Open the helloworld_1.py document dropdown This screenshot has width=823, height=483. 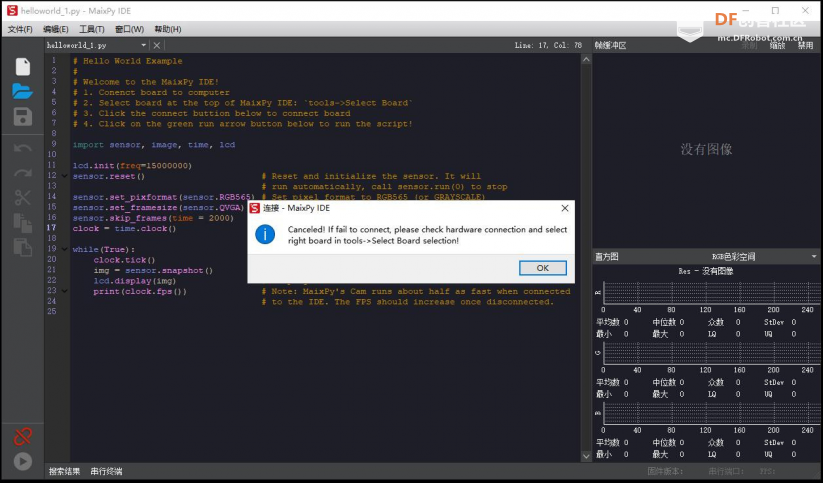(x=143, y=46)
